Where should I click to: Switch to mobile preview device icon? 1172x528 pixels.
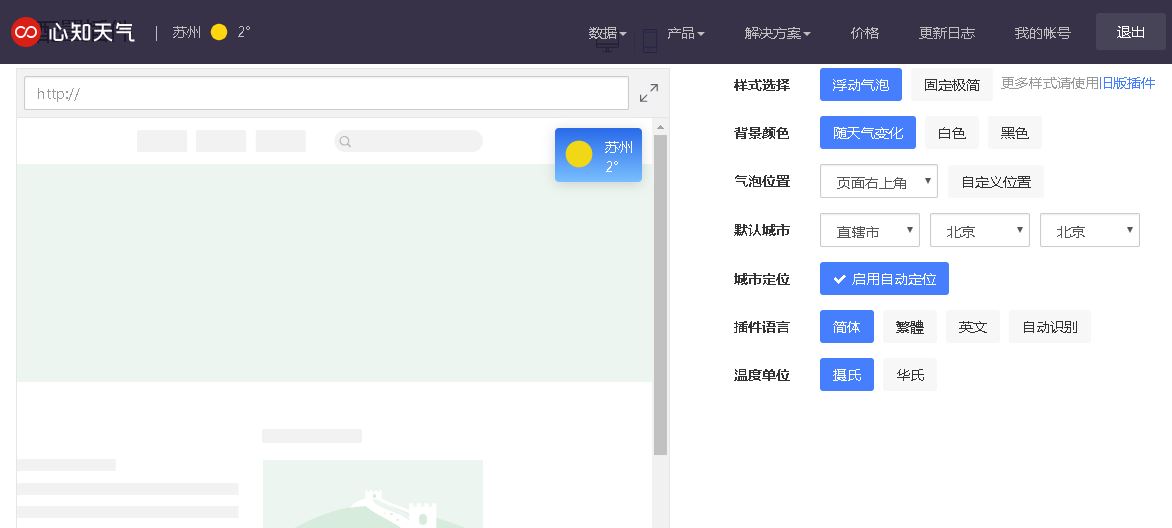coord(650,41)
